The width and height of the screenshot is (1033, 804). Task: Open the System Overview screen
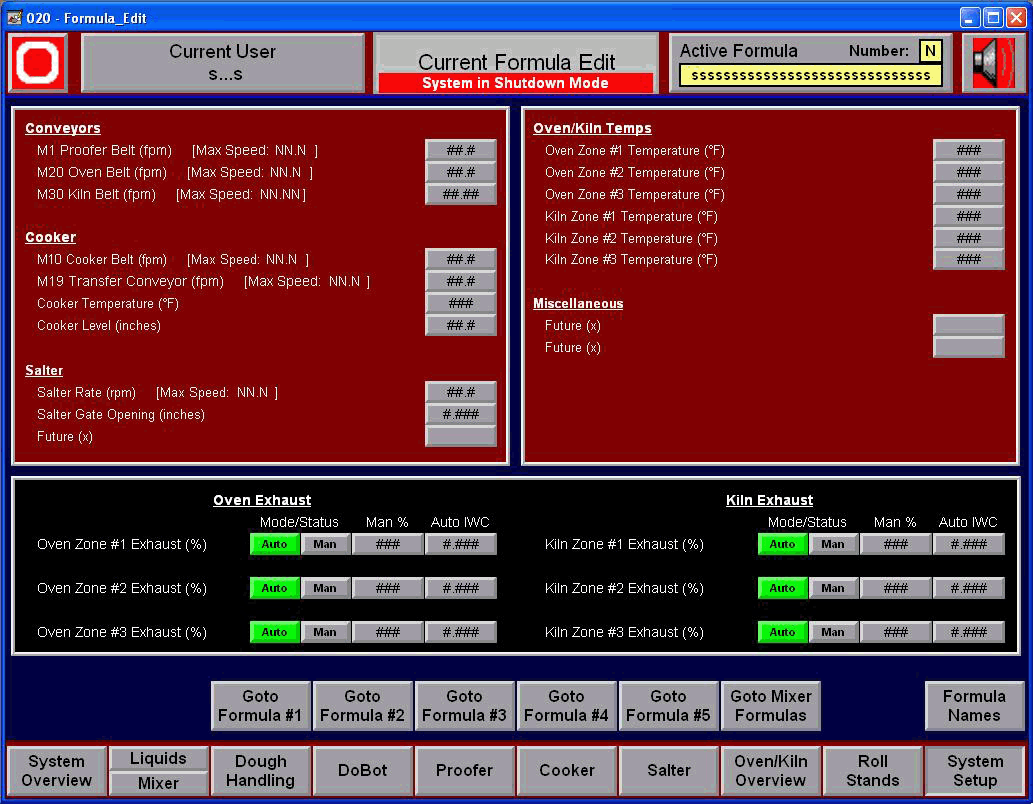point(57,770)
